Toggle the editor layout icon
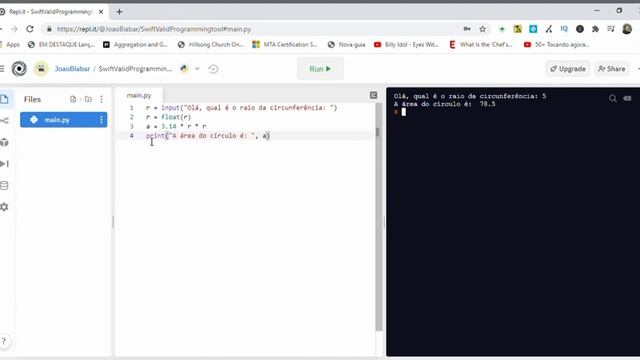The image size is (640, 360). coord(373,95)
